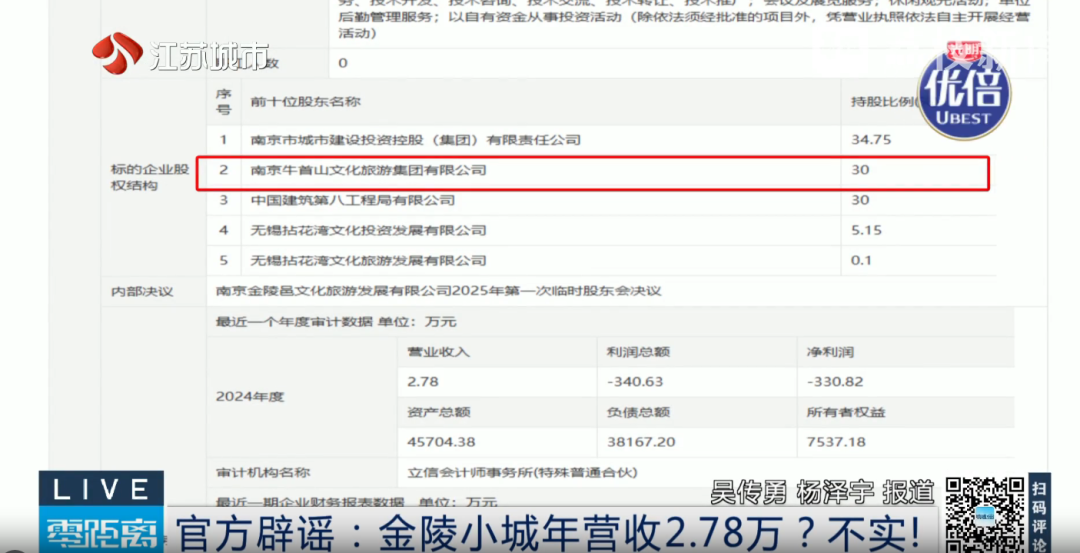
Task: Click the 营业收入 value 2.78
Action: point(423,382)
